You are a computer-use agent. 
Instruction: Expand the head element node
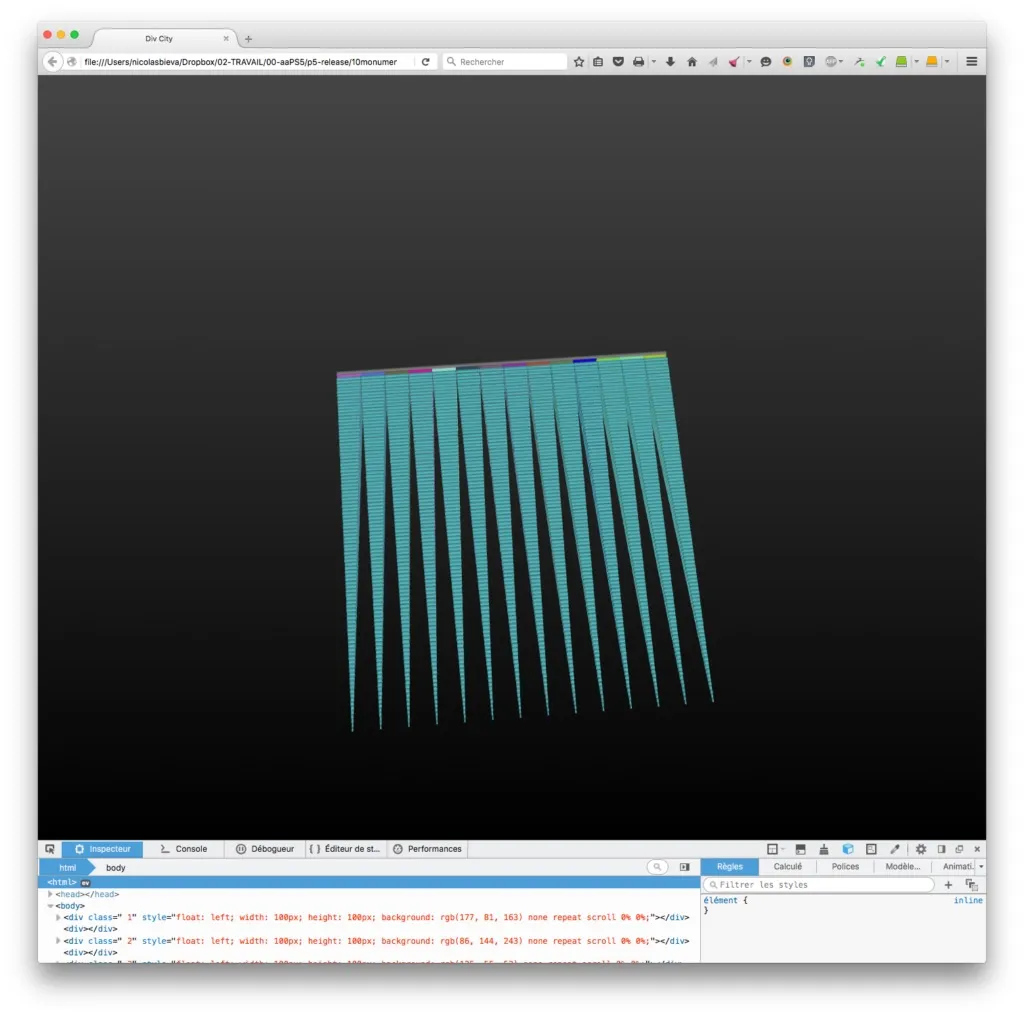pos(51,894)
